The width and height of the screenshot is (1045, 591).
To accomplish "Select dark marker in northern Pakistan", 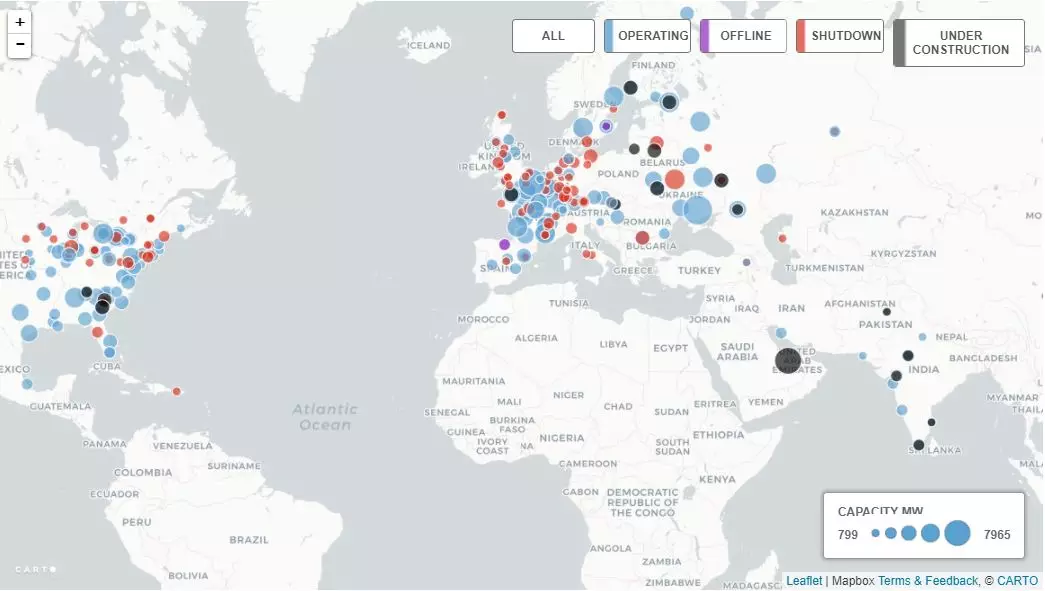I will pyautogui.click(x=887, y=311).
